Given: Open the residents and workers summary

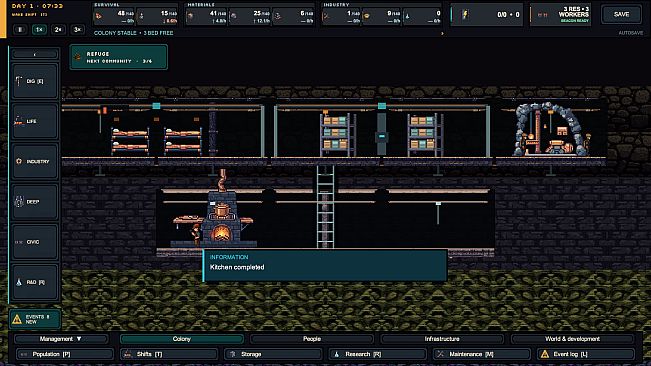Looking at the screenshot, I should [561, 15].
